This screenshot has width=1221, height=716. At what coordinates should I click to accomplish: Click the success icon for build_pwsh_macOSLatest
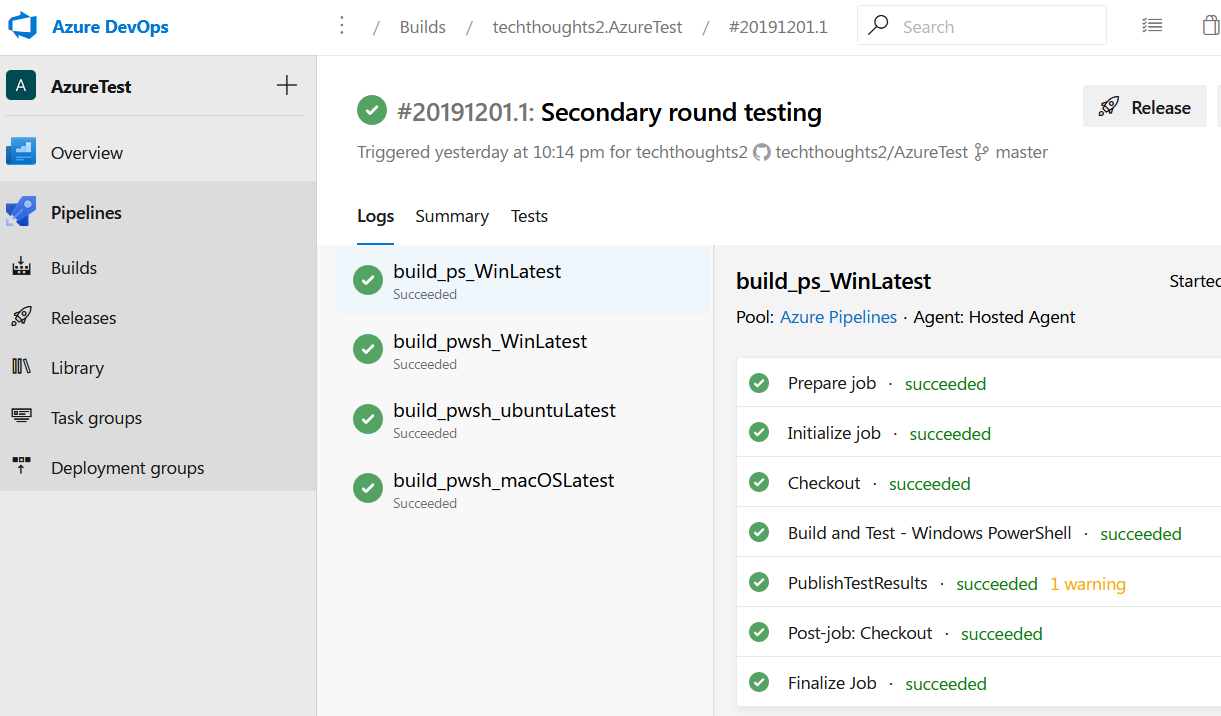[x=368, y=488]
